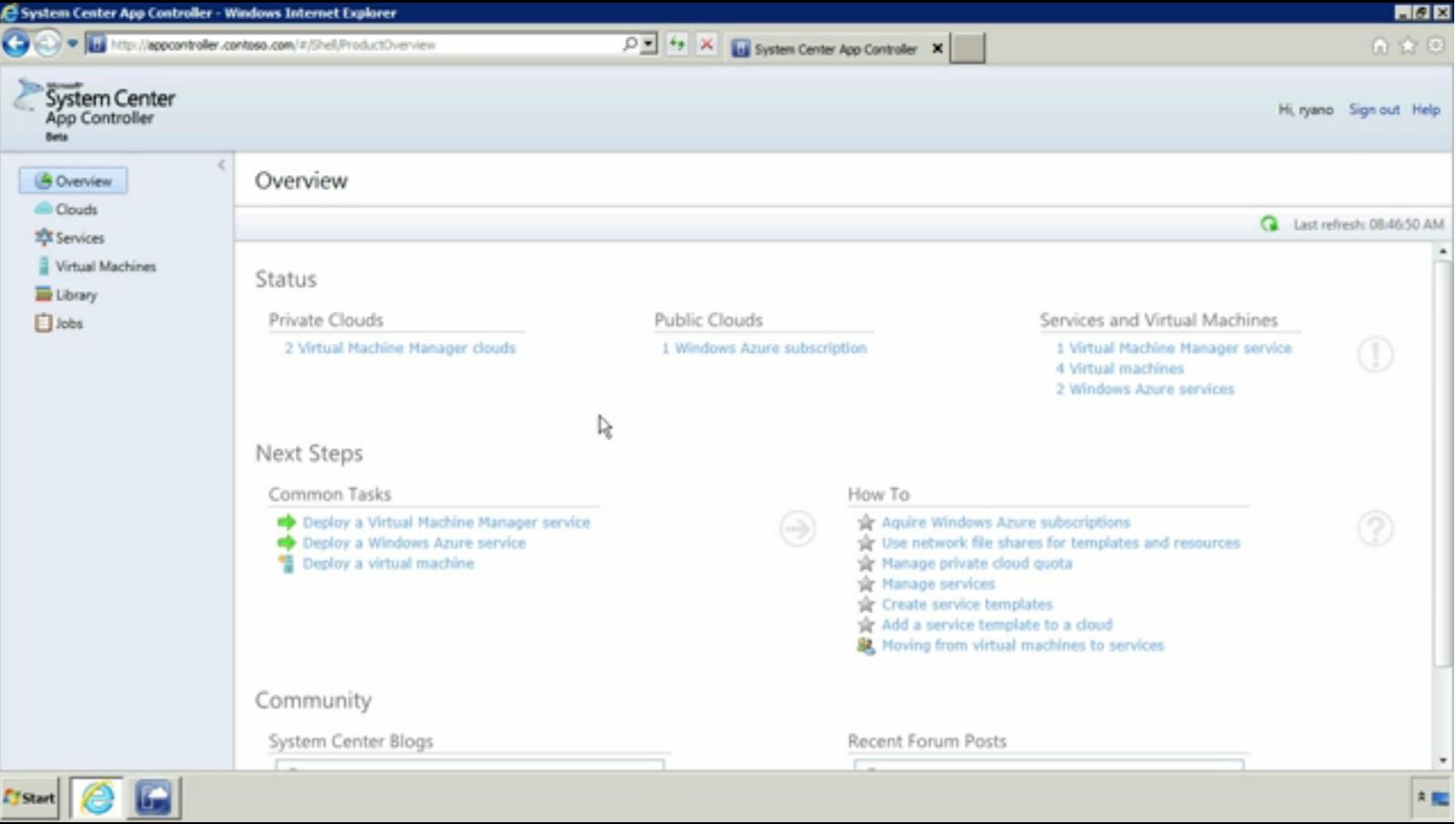1456x824 pixels.
Task: Click the 2 Virtual Machine Manager clouds link
Action: click(399, 348)
